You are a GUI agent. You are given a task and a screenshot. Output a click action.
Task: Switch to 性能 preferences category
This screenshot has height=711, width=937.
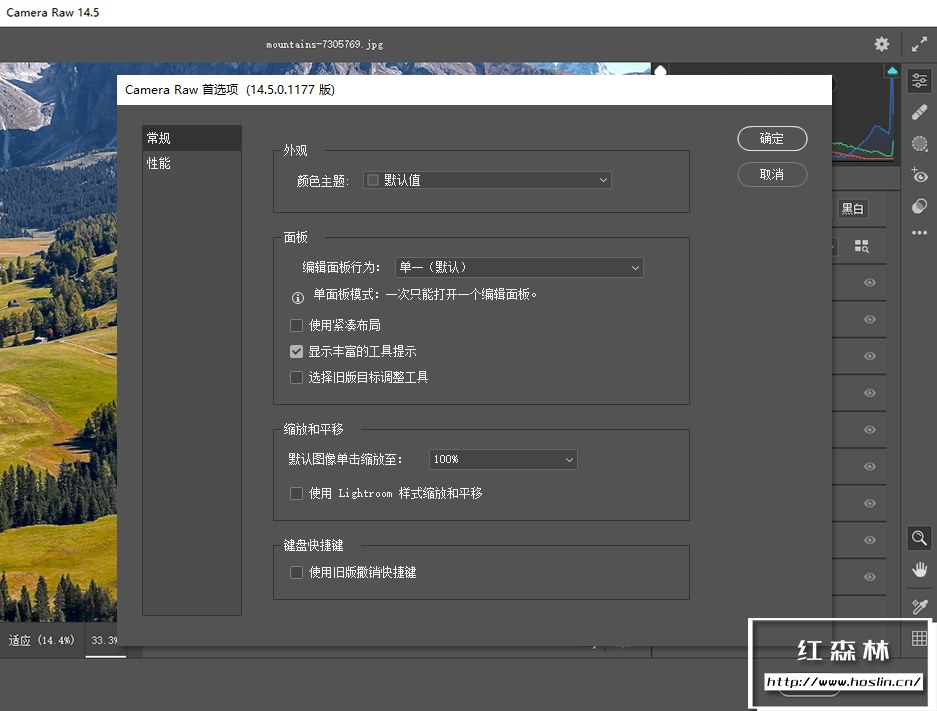(x=192, y=163)
